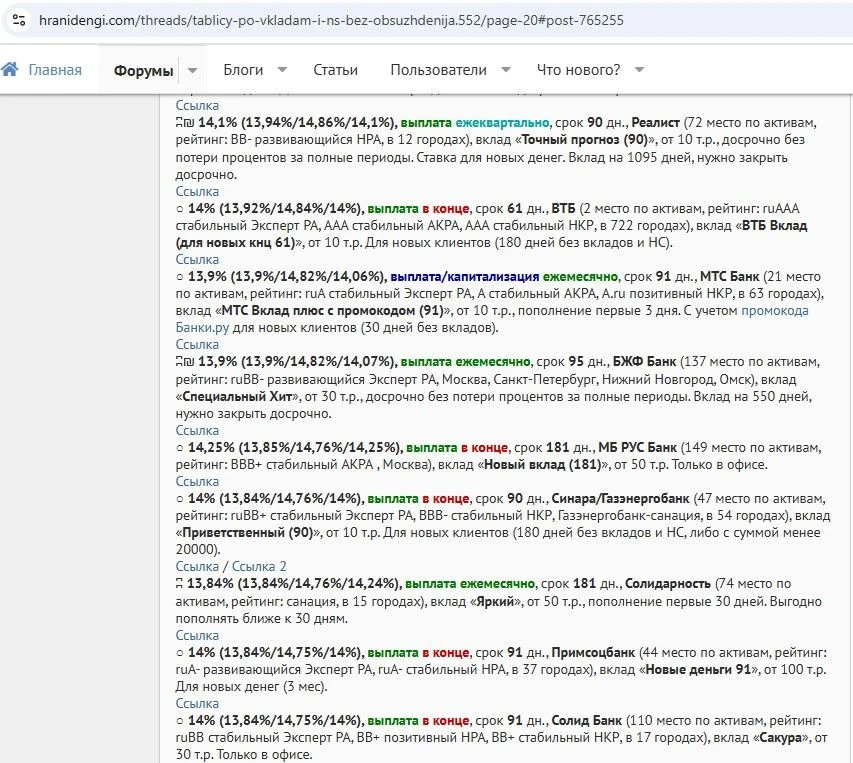Click выплата ежеквартально text in Реалист entry

tap(475, 122)
